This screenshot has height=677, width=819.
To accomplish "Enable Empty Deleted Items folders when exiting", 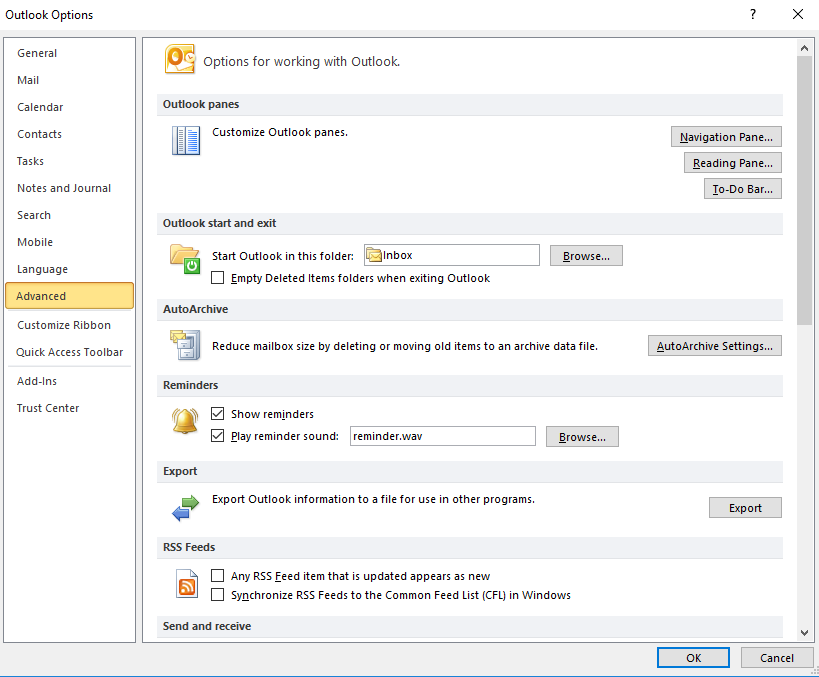I will click(217, 277).
